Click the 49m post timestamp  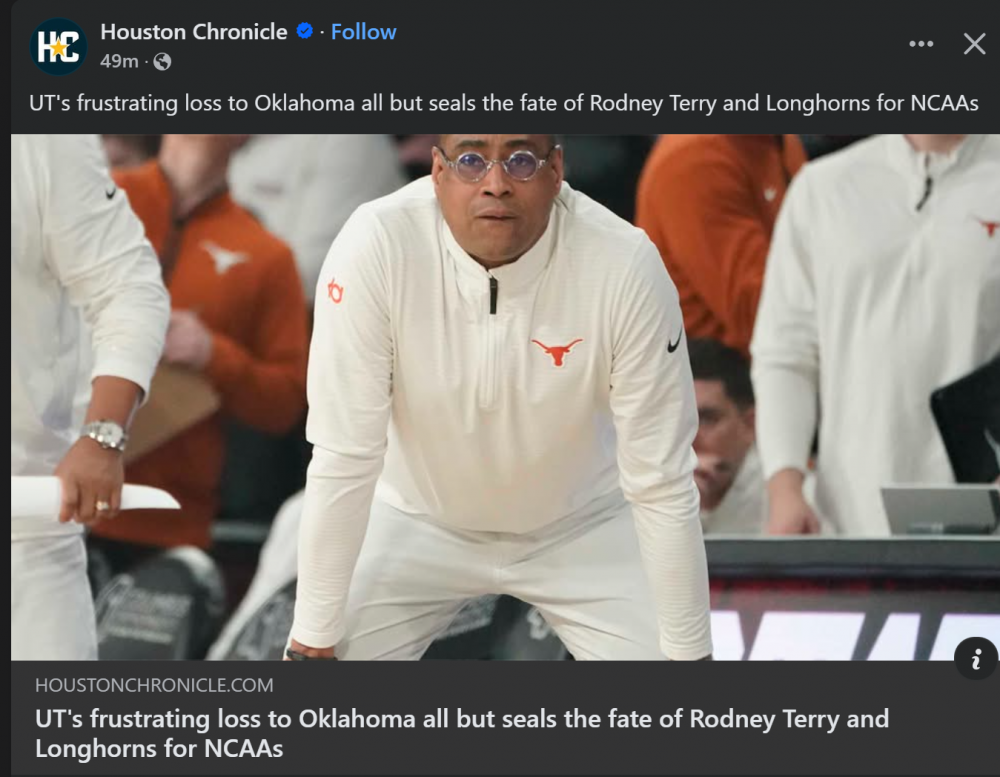click(x=119, y=62)
